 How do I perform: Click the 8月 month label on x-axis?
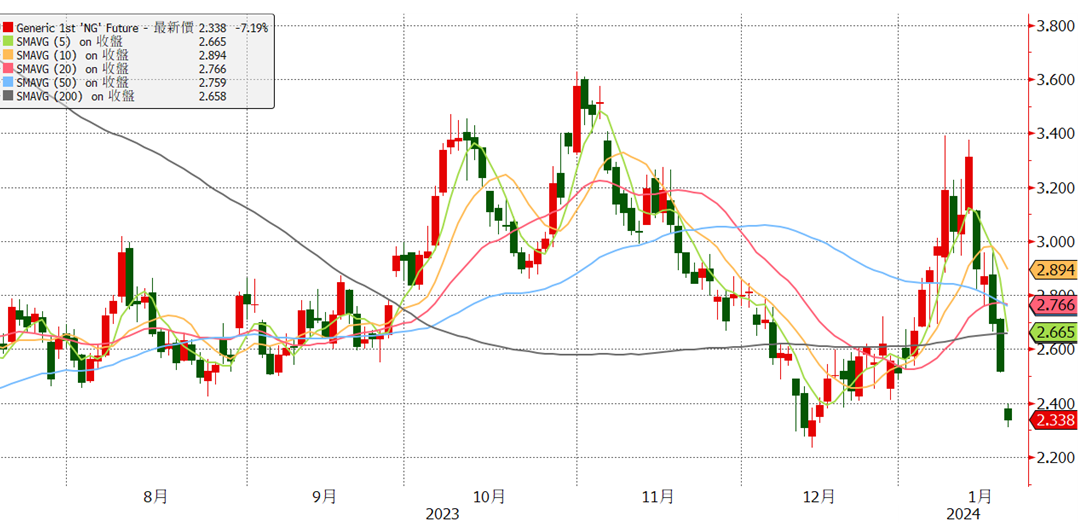tap(156, 497)
